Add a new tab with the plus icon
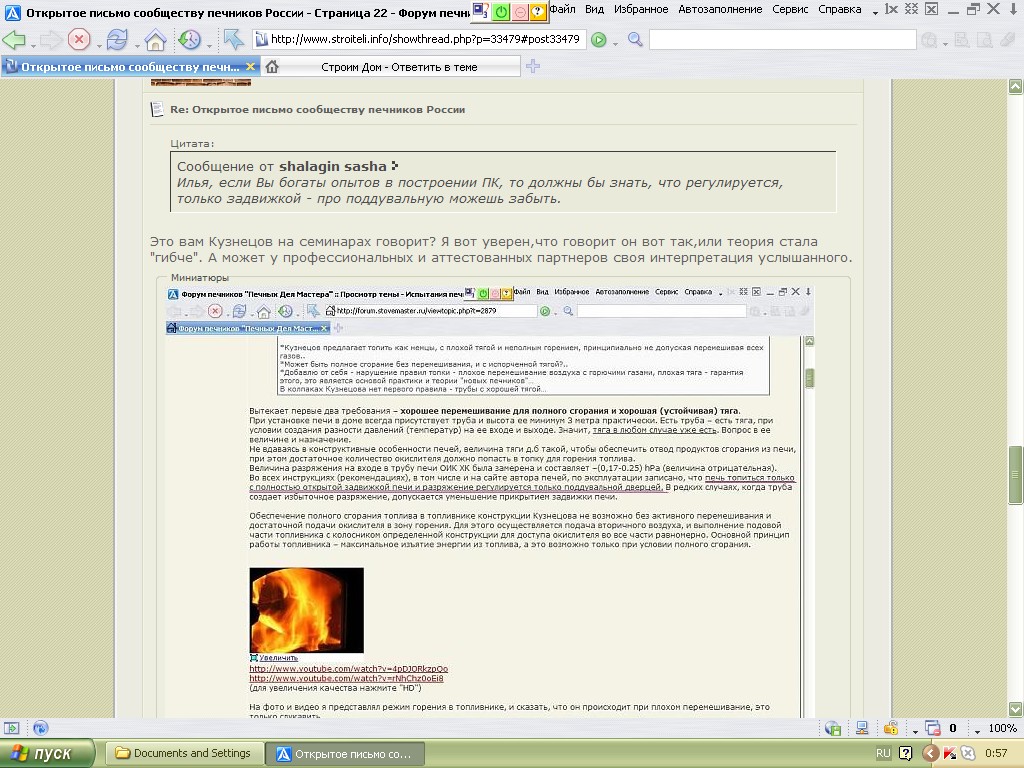Screen dimensions: 1024x768 point(533,66)
